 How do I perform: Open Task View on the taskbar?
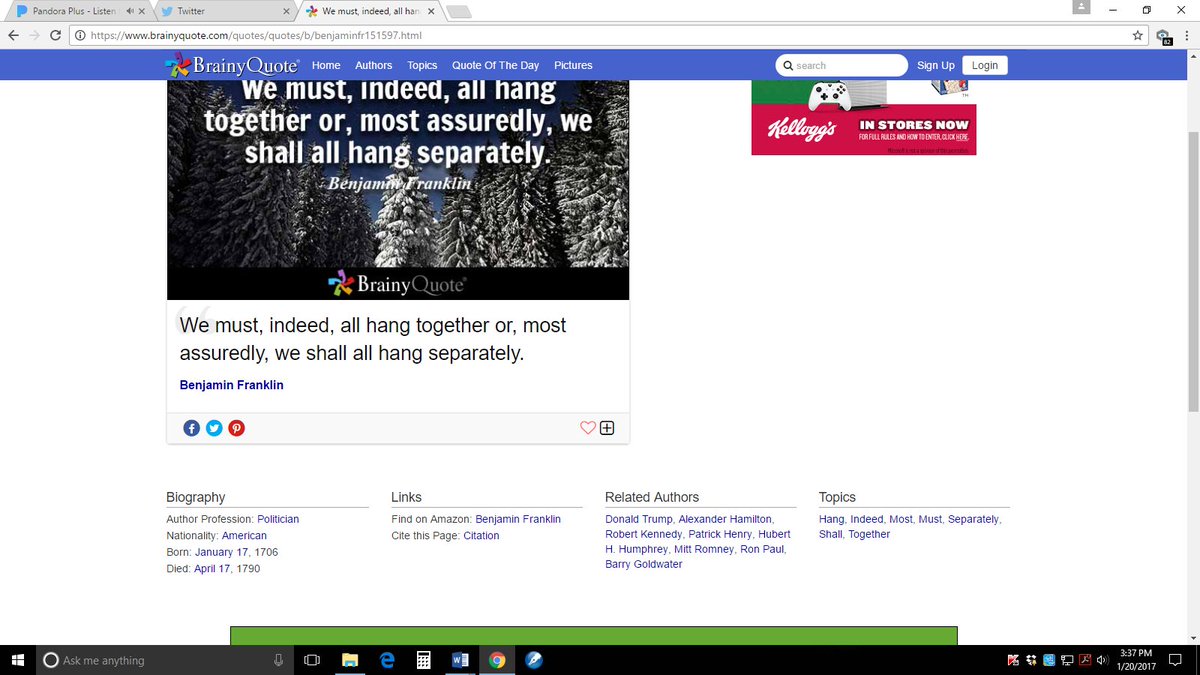311,660
